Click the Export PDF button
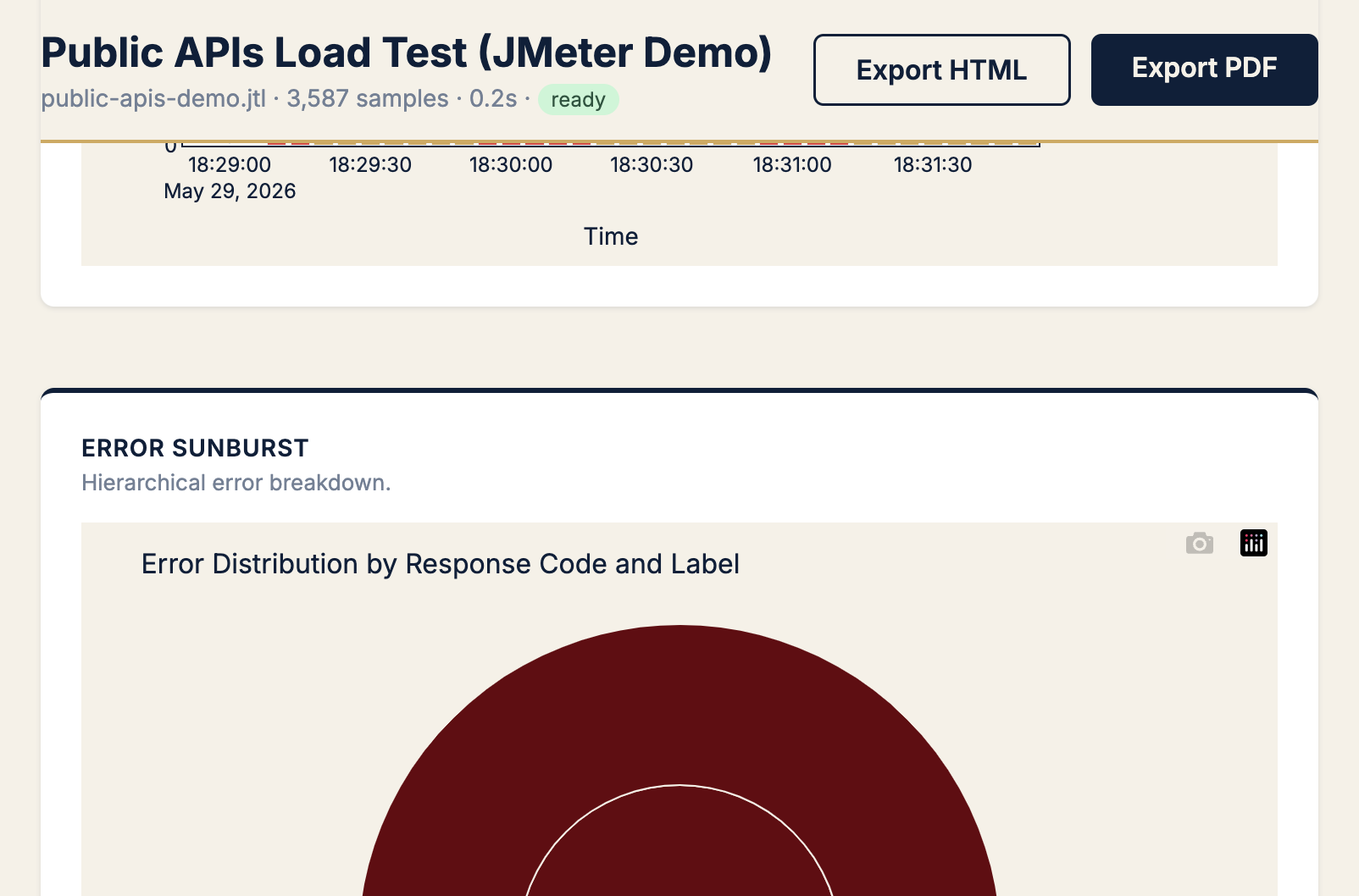 (x=1204, y=69)
